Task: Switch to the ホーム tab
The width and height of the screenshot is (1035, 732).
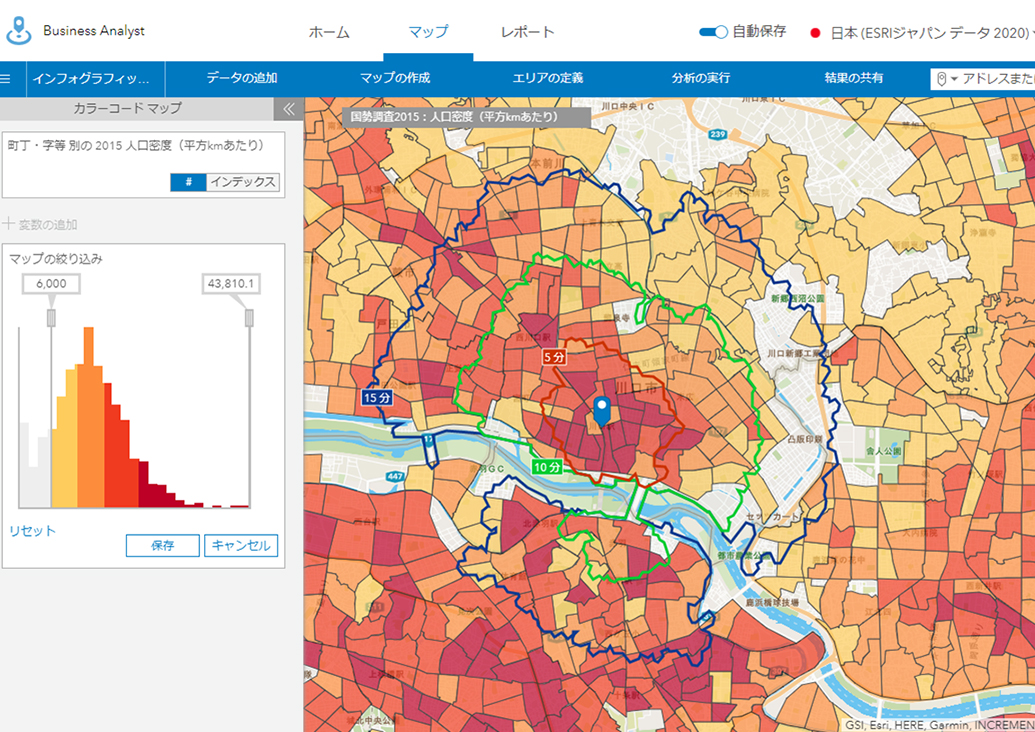Action: pos(329,32)
